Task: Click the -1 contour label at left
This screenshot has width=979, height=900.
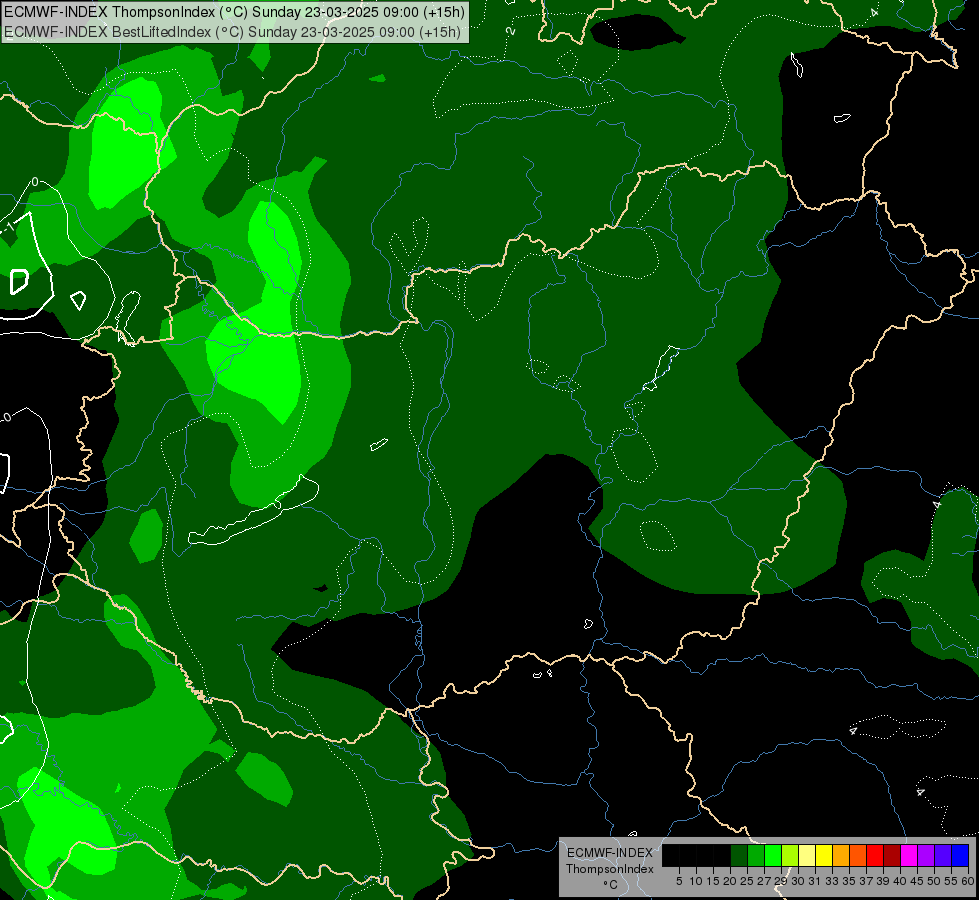Action: tap(9, 228)
